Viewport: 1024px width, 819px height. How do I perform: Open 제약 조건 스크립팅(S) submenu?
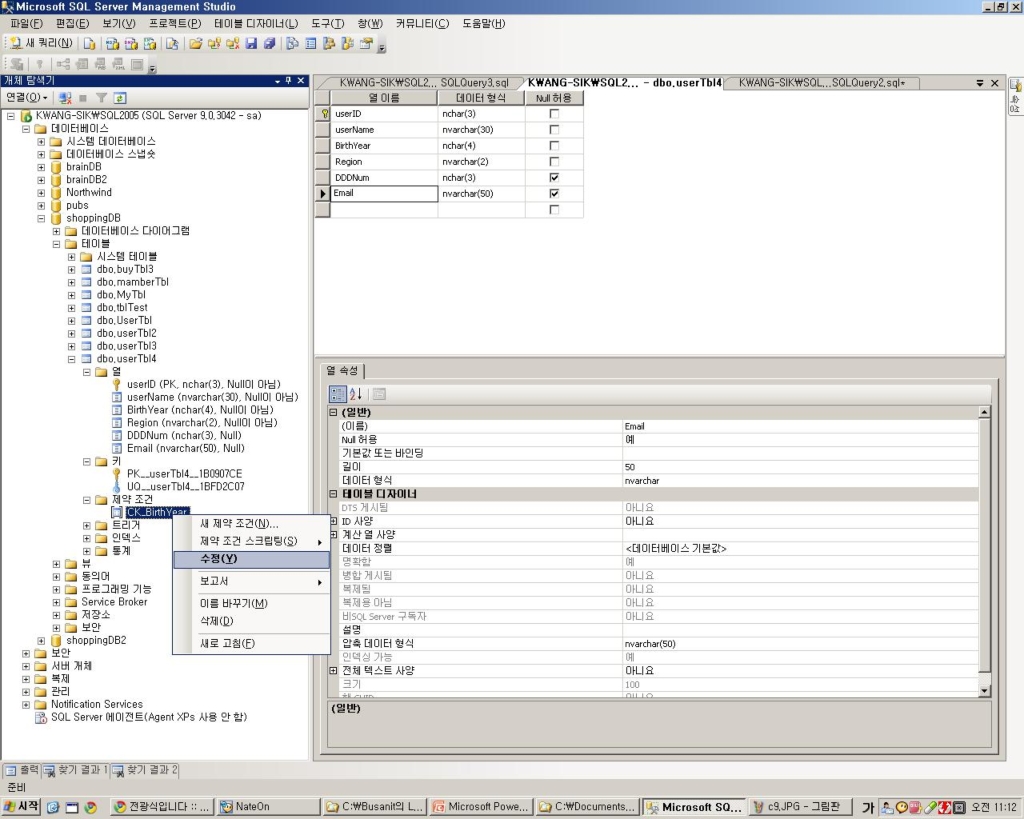[251, 541]
